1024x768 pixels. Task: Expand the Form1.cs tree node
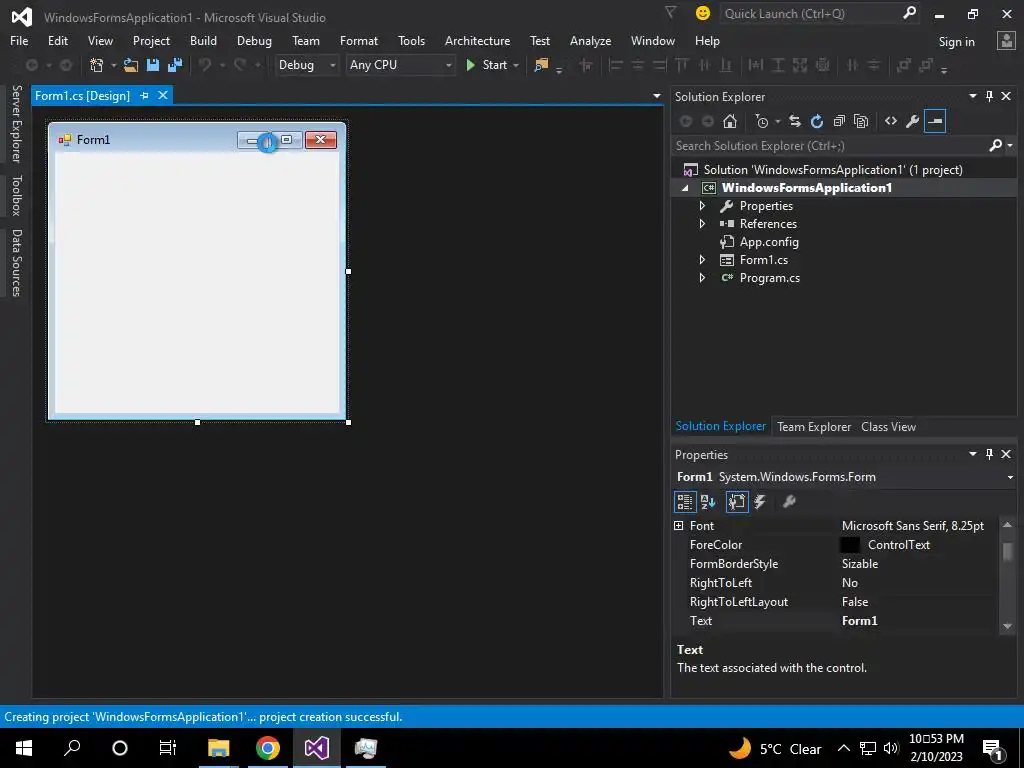tap(702, 260)
